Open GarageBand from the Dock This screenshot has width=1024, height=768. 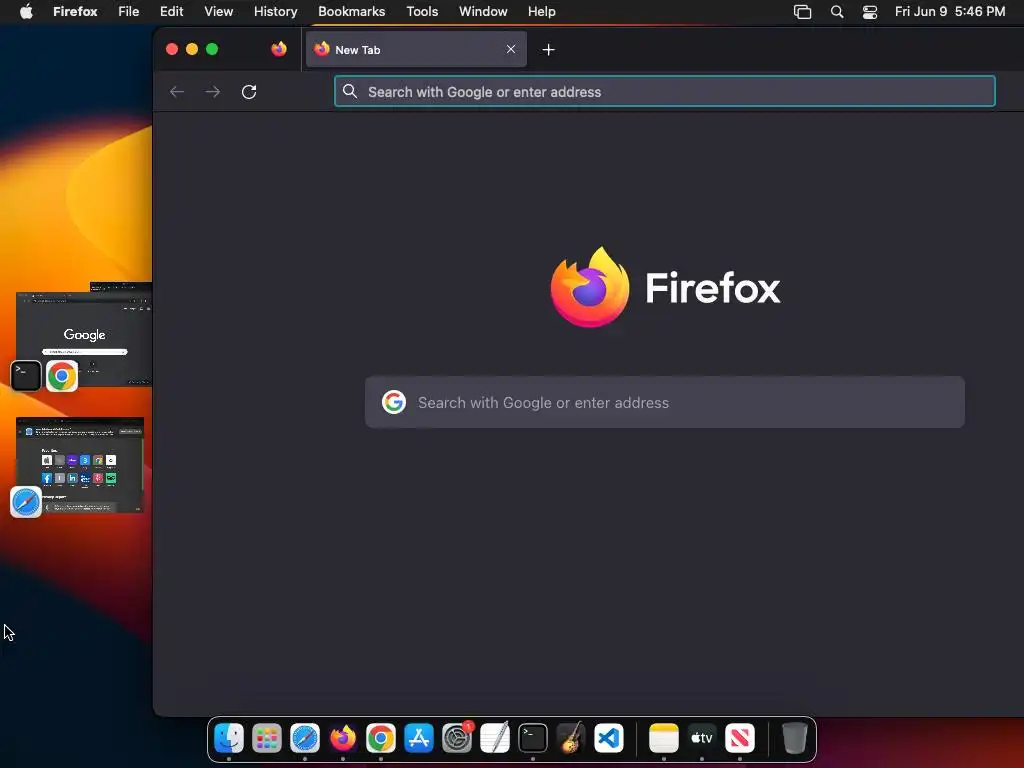pos(571,739)
